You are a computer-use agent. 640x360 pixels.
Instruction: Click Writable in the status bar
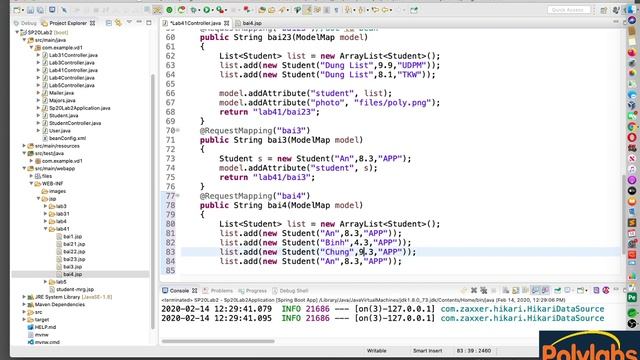[x=376, y=351]
